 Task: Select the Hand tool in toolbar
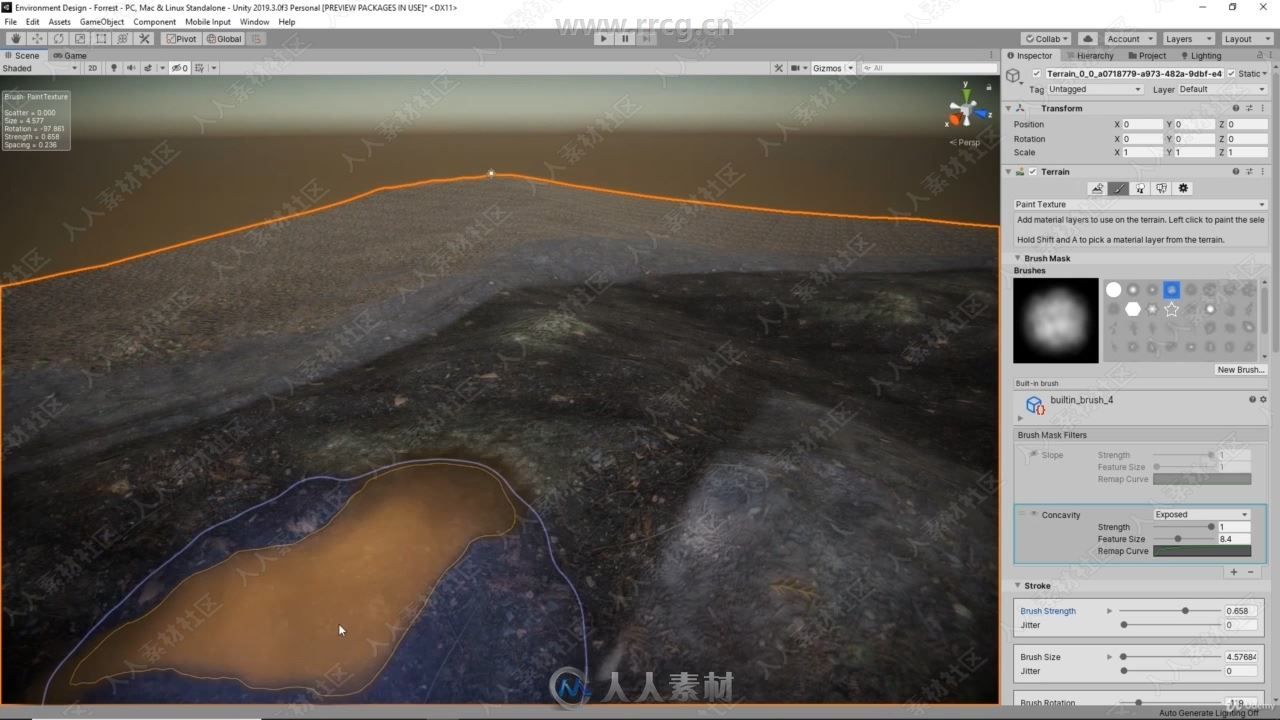(16, 39)
